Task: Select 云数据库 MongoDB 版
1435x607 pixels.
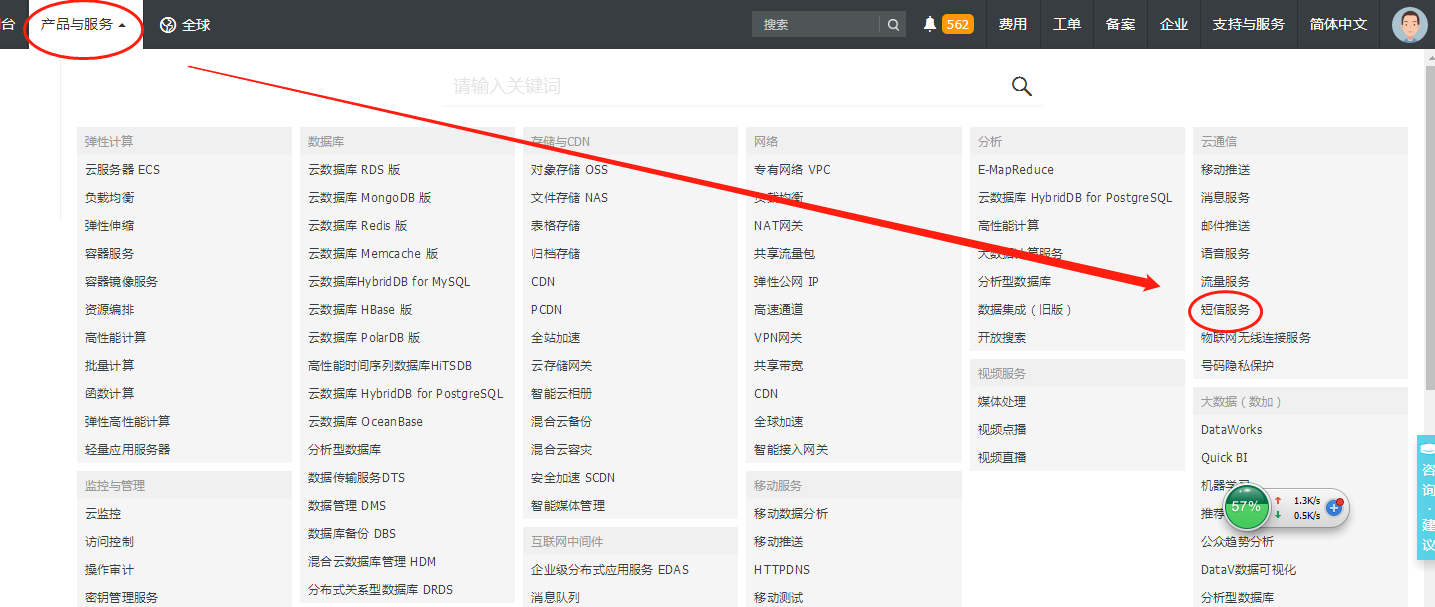Action: pyautogui.click(x=370, y=198)
